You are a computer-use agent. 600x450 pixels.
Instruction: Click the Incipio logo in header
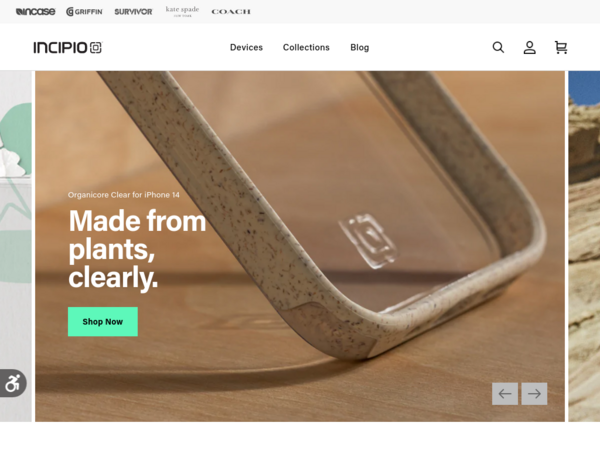(68, 47)
